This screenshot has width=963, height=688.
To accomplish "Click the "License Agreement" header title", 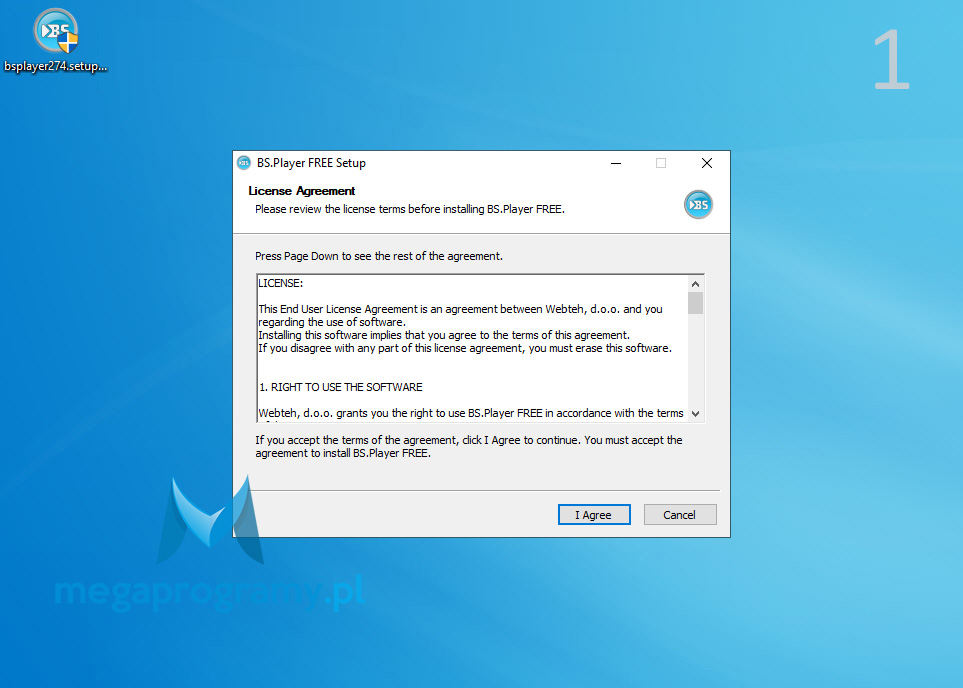I will (x=302, y=191).
